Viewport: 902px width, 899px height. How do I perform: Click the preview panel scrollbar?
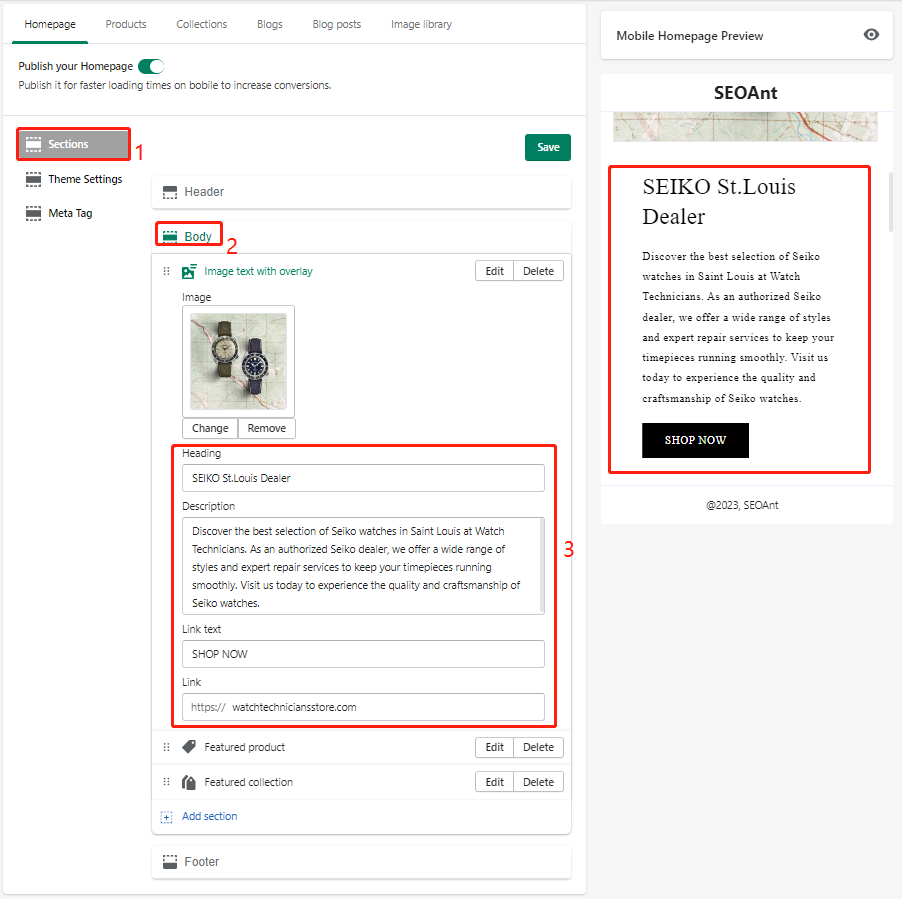click(x=891, y=201)
